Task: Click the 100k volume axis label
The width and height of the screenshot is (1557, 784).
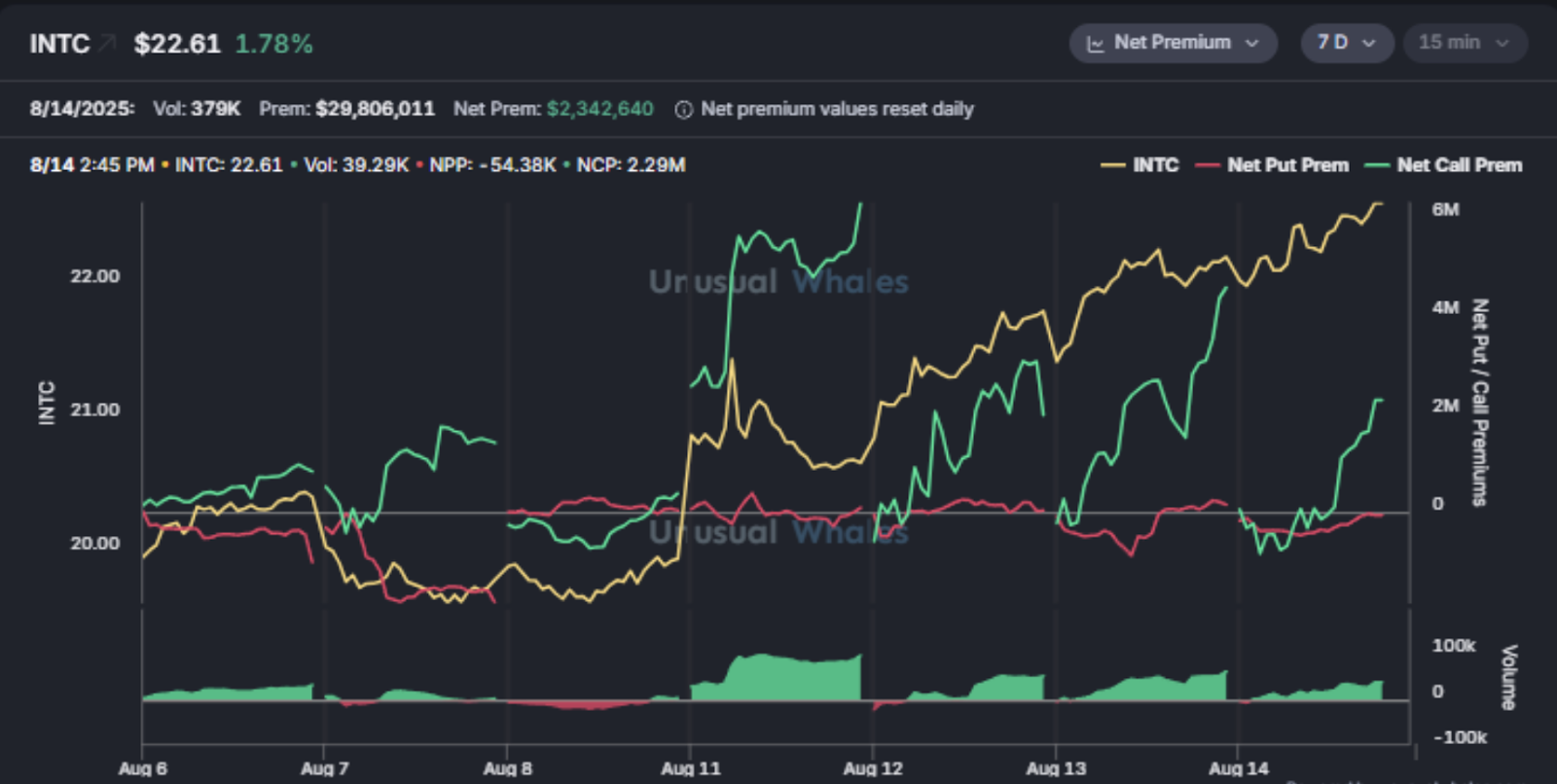Action: [1454, 646]
